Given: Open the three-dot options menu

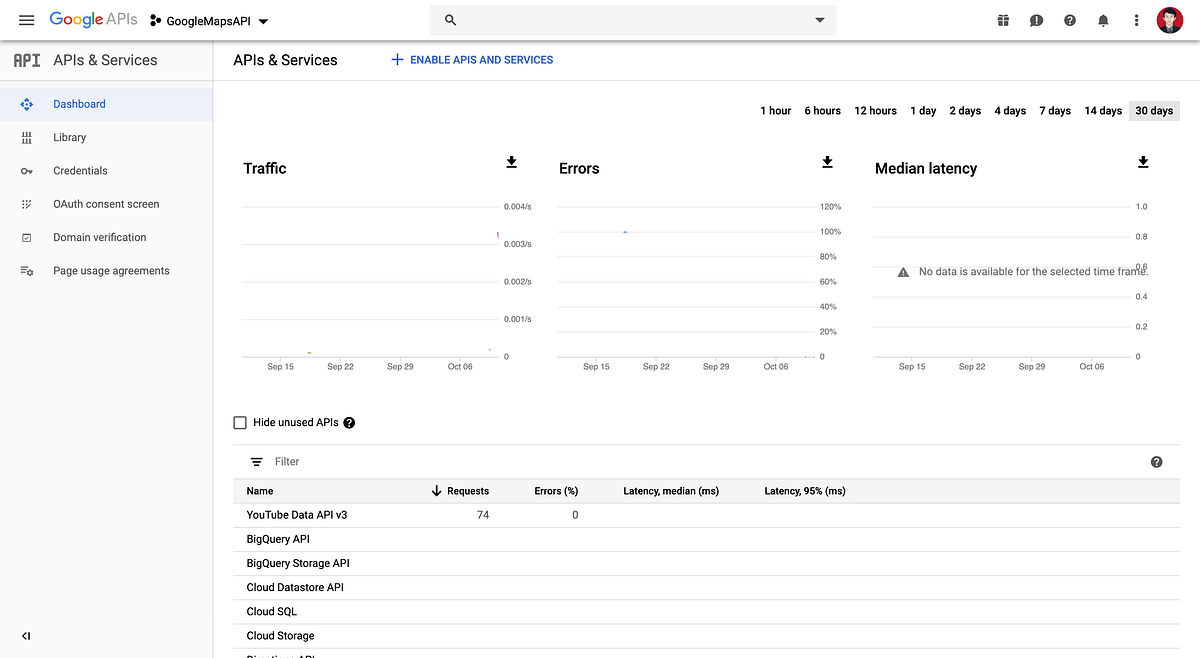Looking at the screenshot, I should tap(1135, 20).
